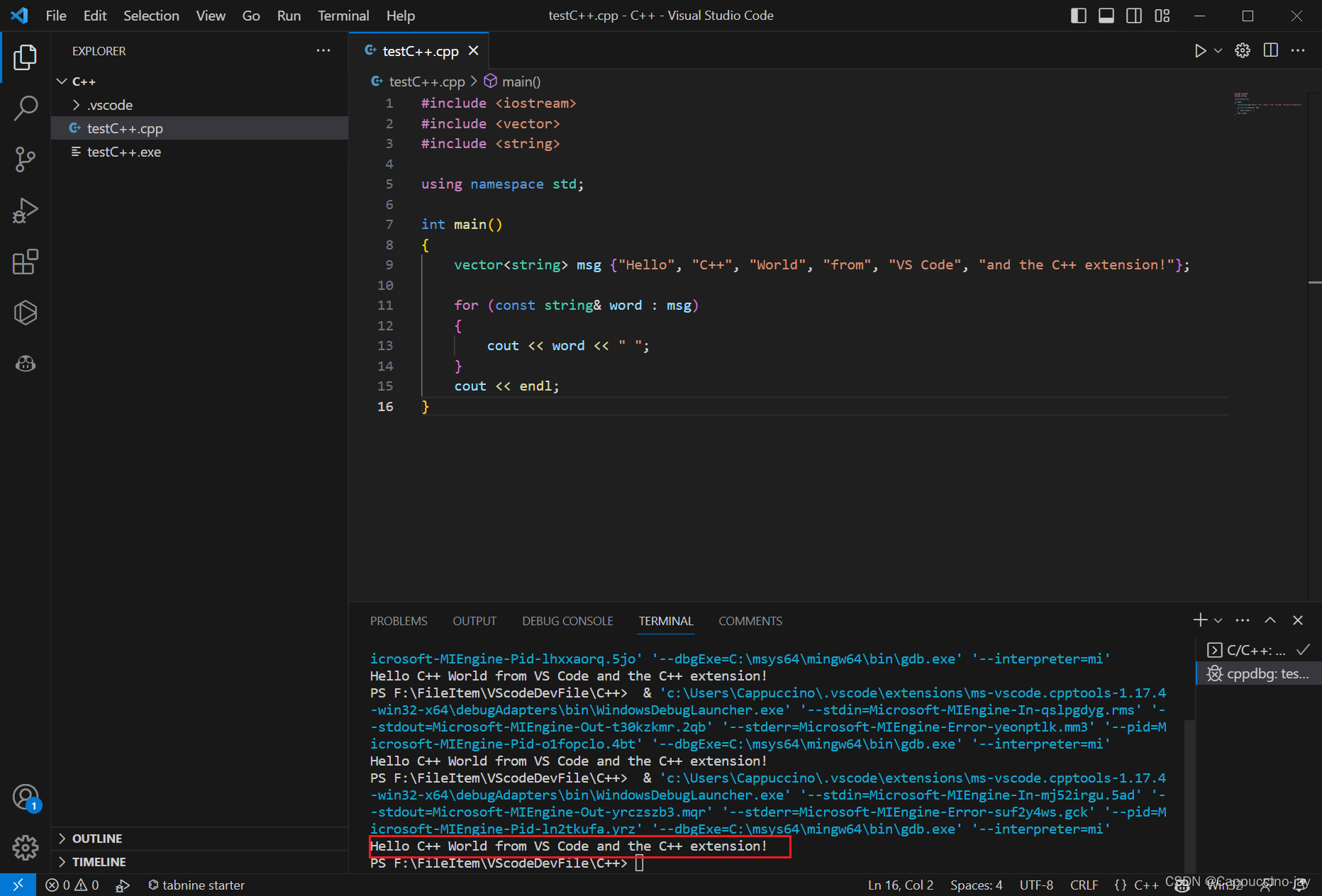This screenshot has height=896, width=1322.
Task: Close the testC++.cpp editor tab
Action: click(474, 51)
